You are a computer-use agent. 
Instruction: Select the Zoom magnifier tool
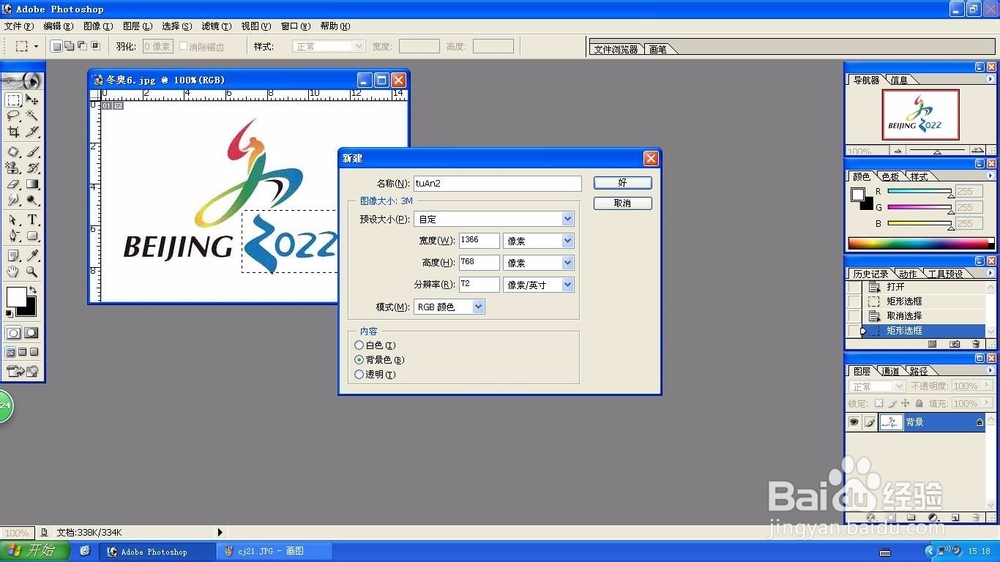coord(32,272)
